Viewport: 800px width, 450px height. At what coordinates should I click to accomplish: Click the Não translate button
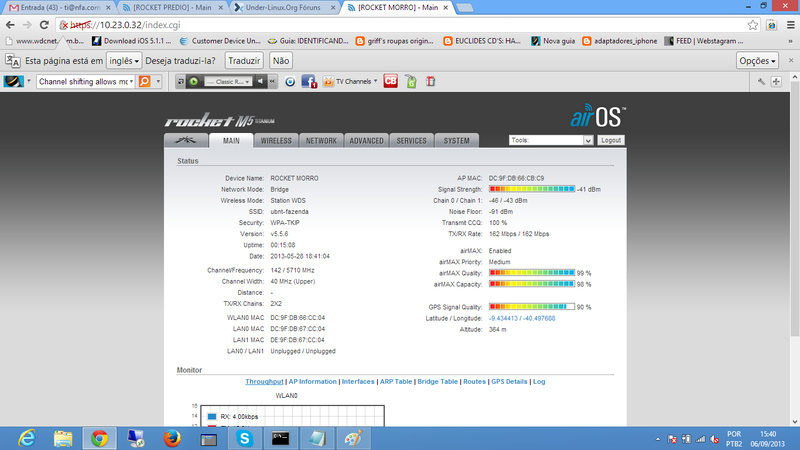point(281,61)
